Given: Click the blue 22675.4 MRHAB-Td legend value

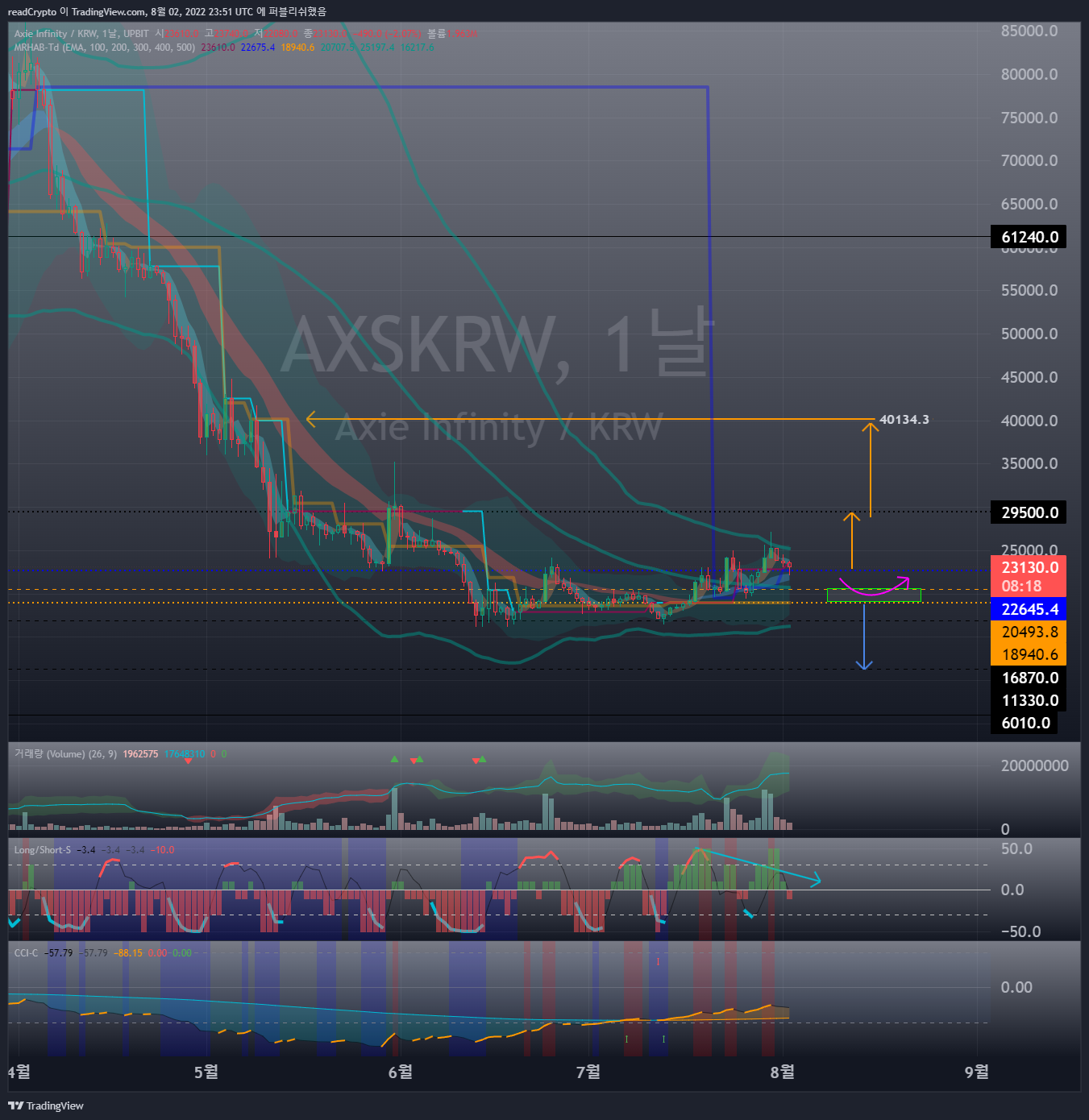Looking at the screenshot, I should pos(258,48).
